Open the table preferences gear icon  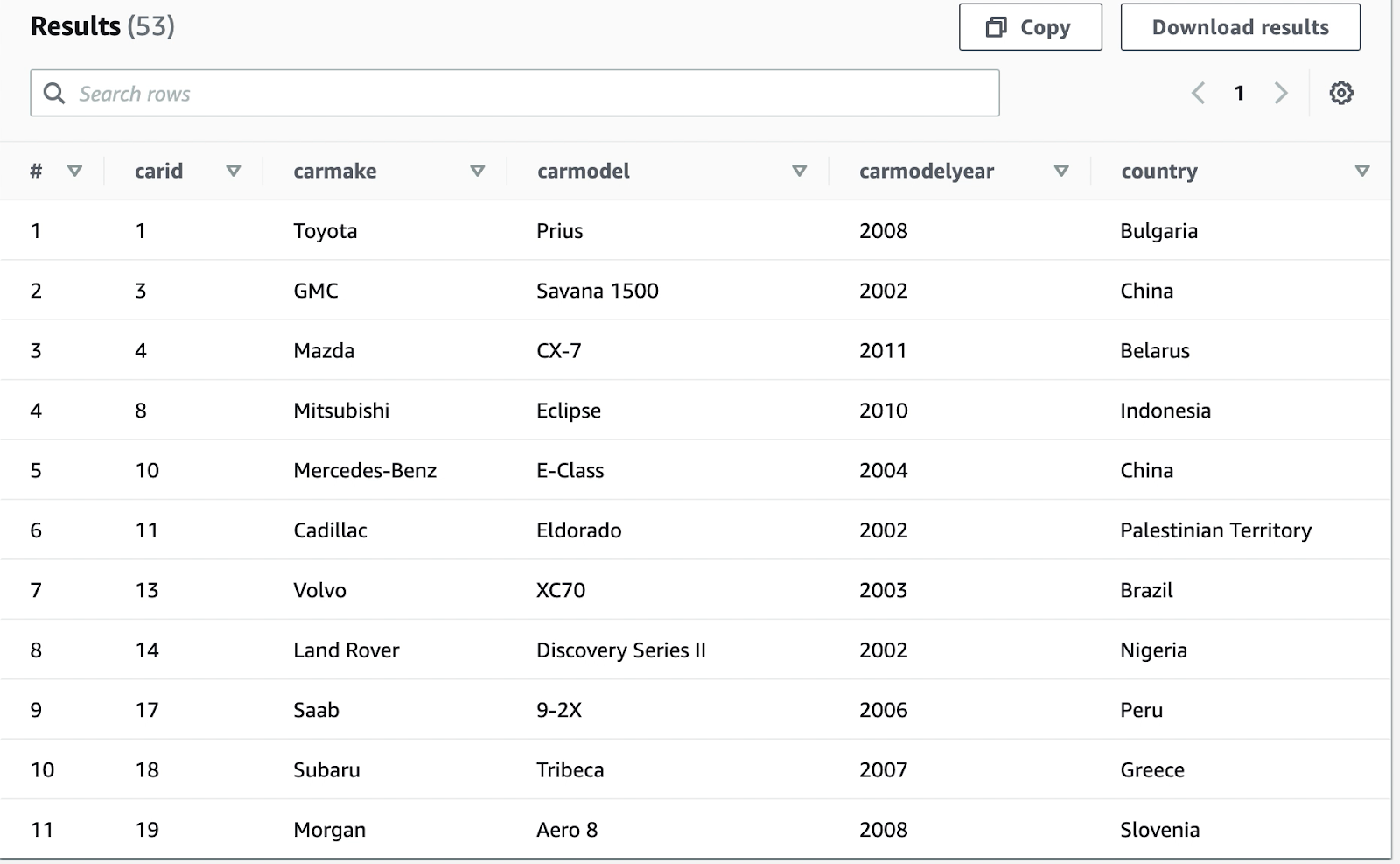click(1341, 93)
